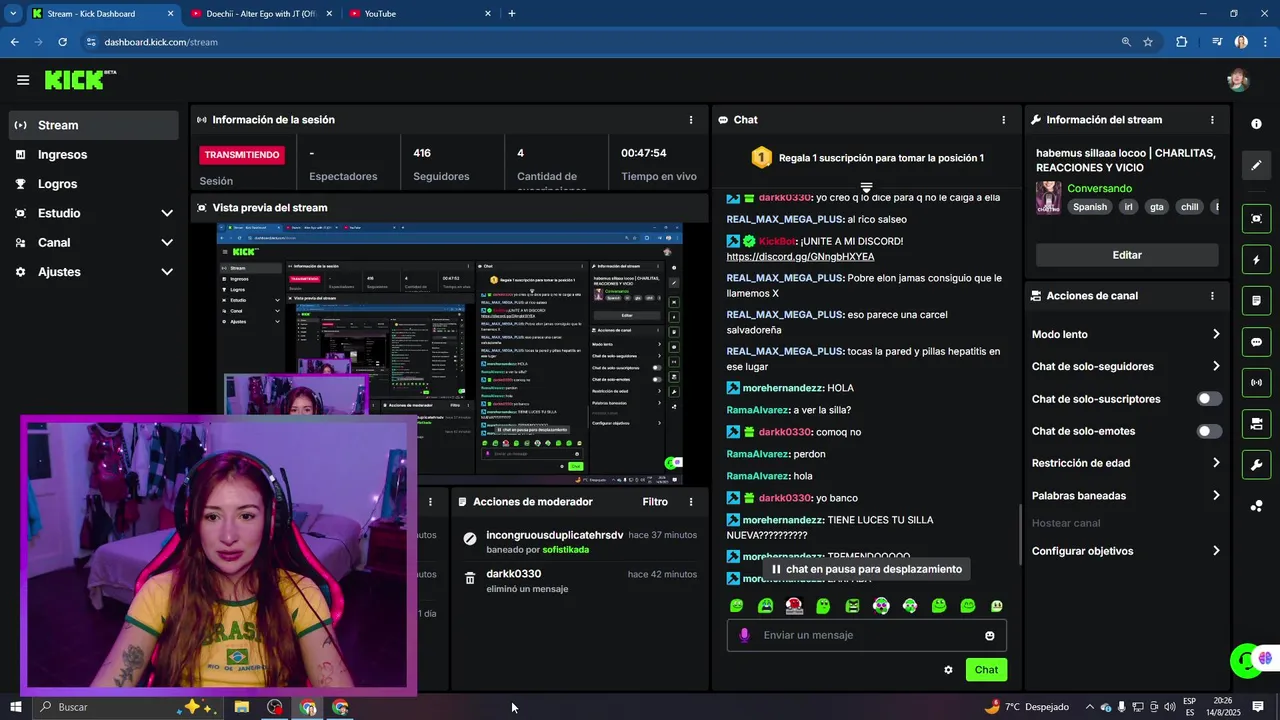Bookmark this page with the star icon
1280x720 pixels.
point(1148,42)
